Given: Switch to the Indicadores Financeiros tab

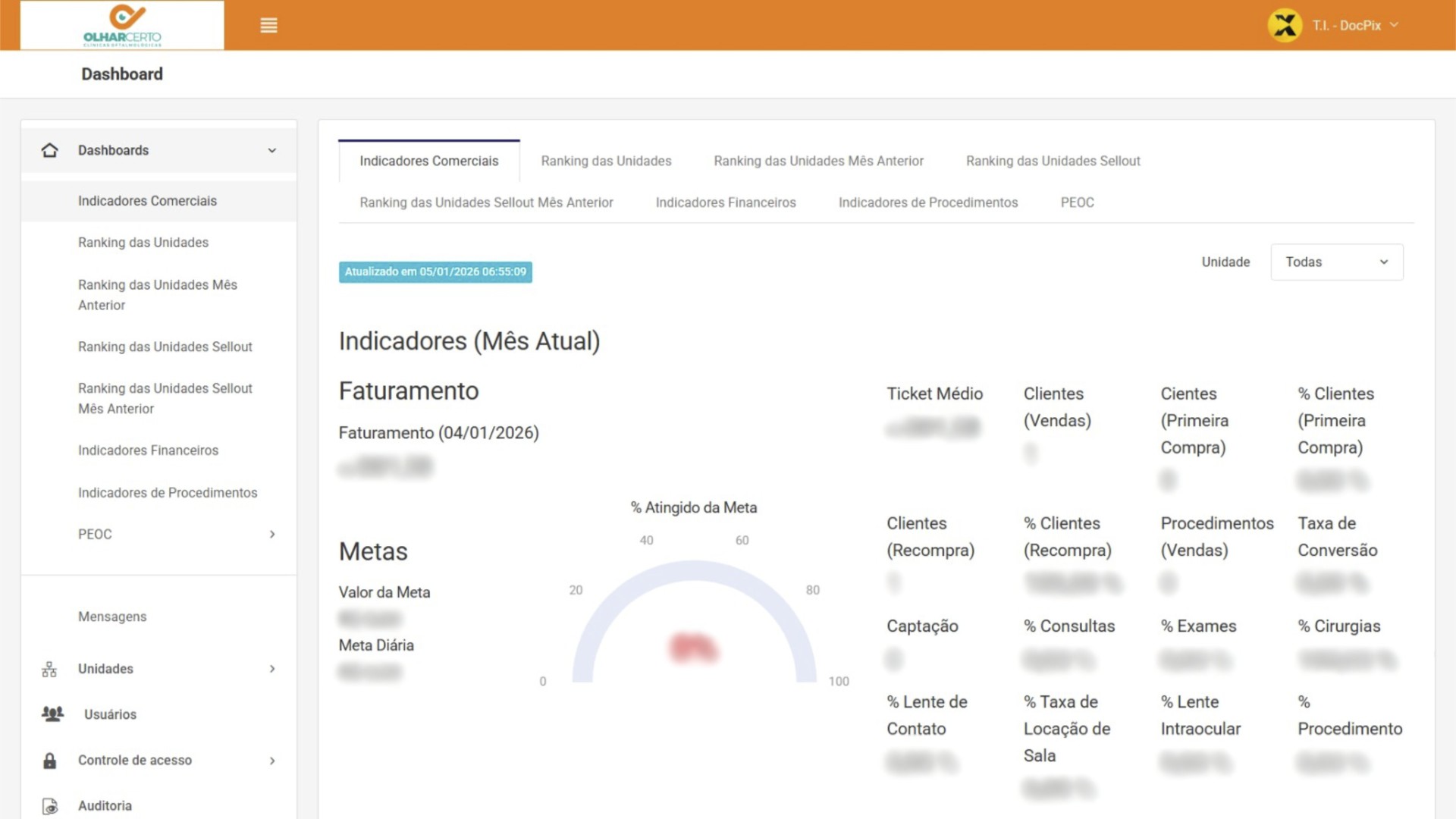Looking at the screenshot, I should tap(725, 202).
